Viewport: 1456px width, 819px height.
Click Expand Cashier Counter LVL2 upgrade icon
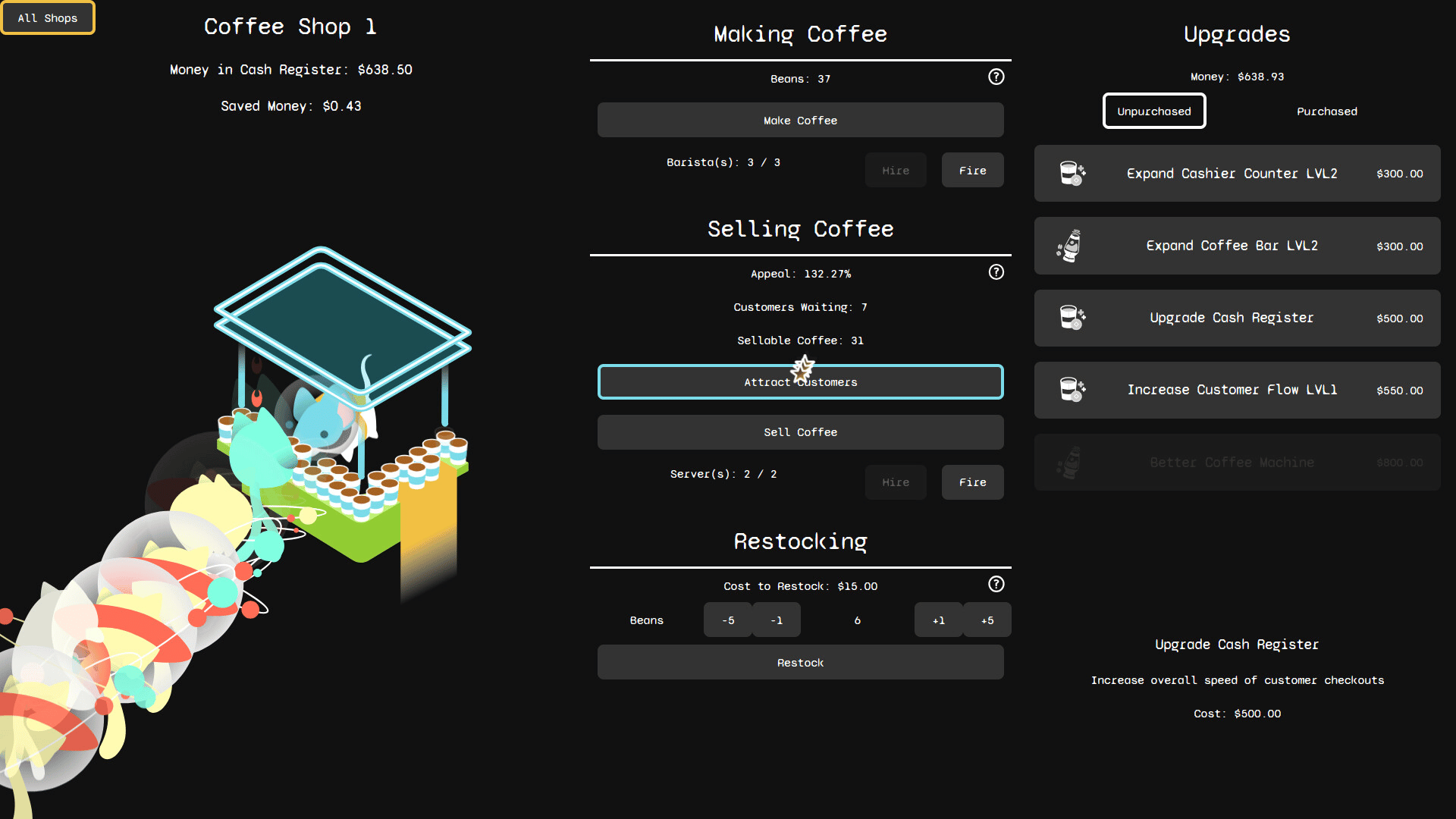click(1072, 174)
